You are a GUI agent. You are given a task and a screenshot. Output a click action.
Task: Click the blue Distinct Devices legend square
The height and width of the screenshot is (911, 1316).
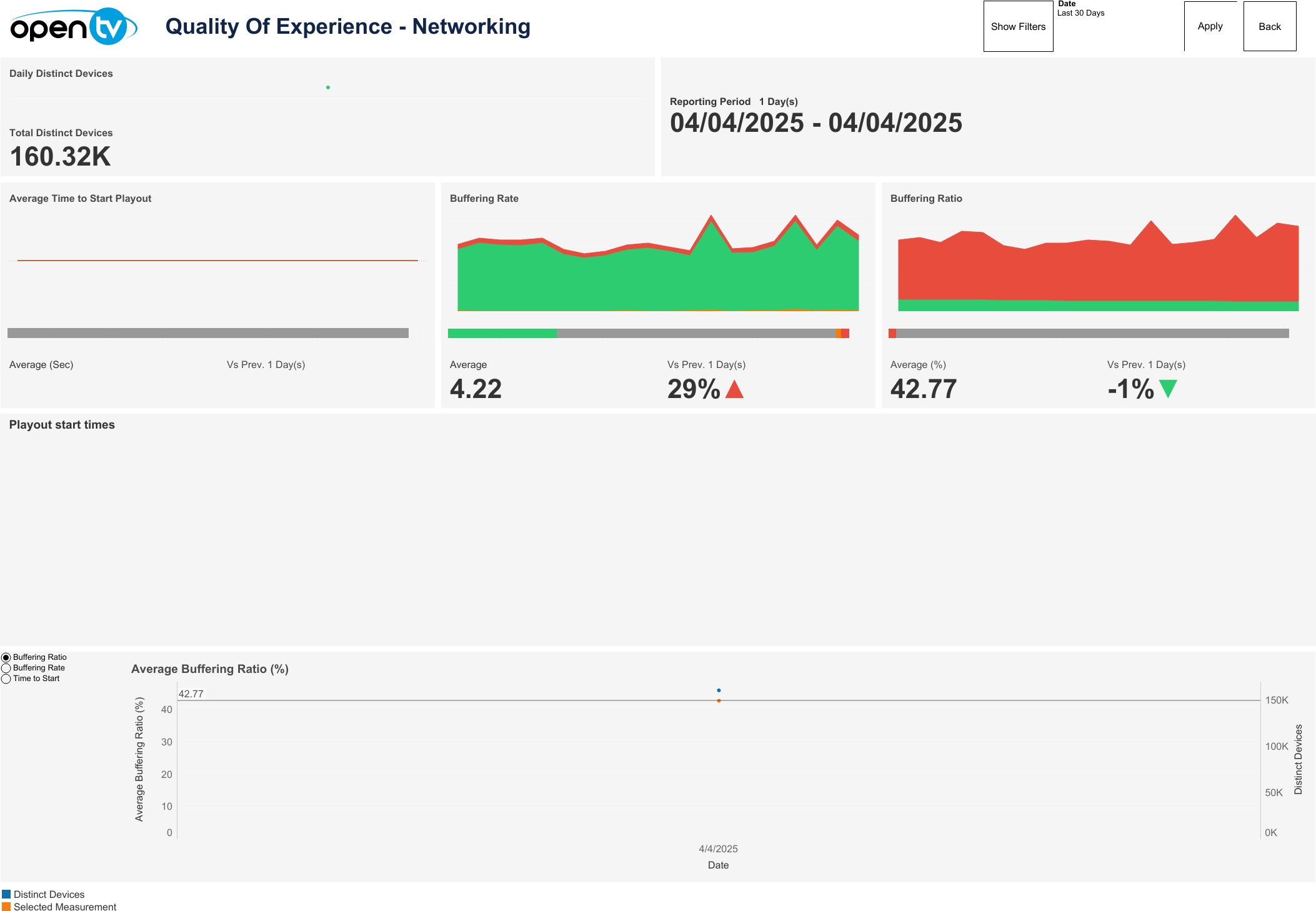pos(6,894)
